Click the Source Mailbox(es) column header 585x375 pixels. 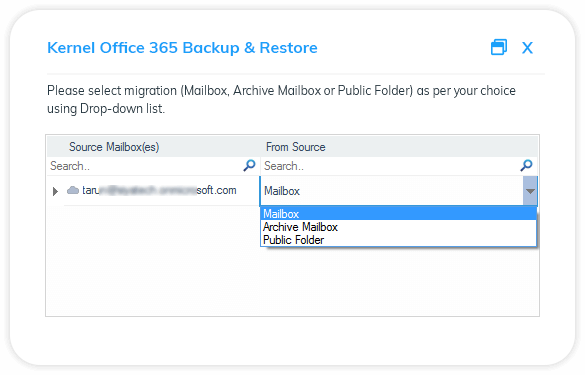coord(114,147)
